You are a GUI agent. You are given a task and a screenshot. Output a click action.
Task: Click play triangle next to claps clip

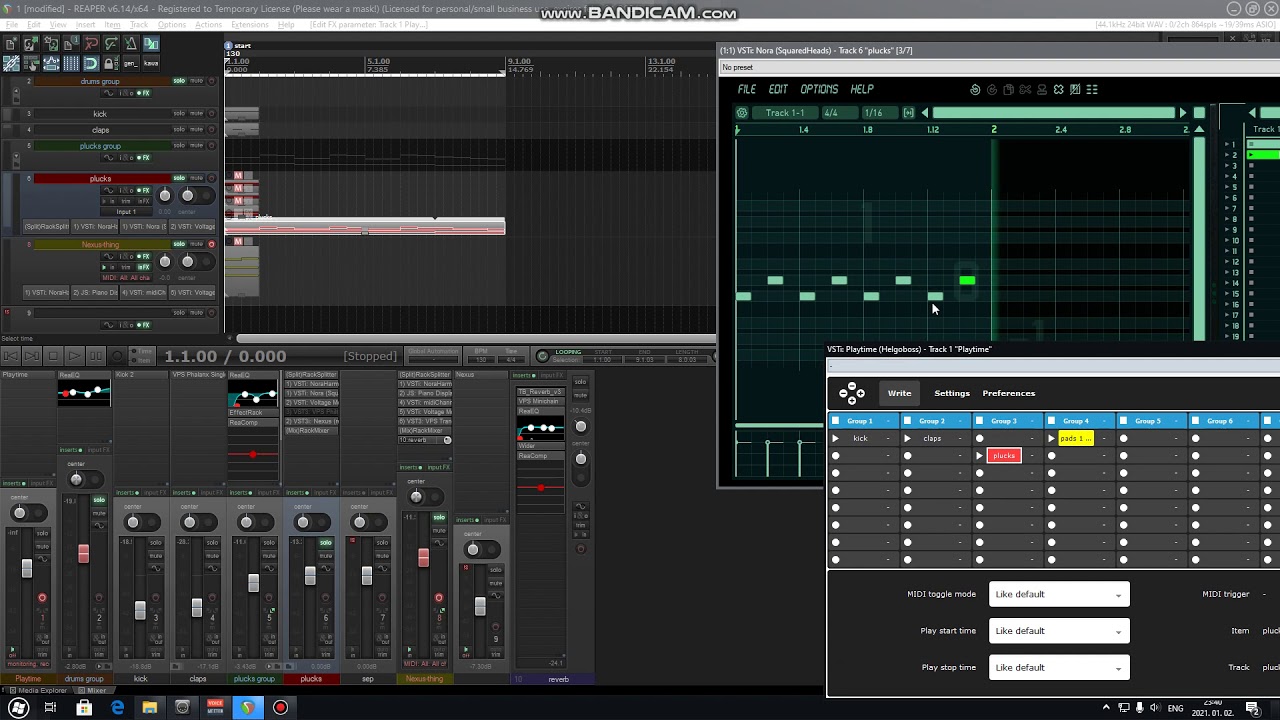click(908, 439)
